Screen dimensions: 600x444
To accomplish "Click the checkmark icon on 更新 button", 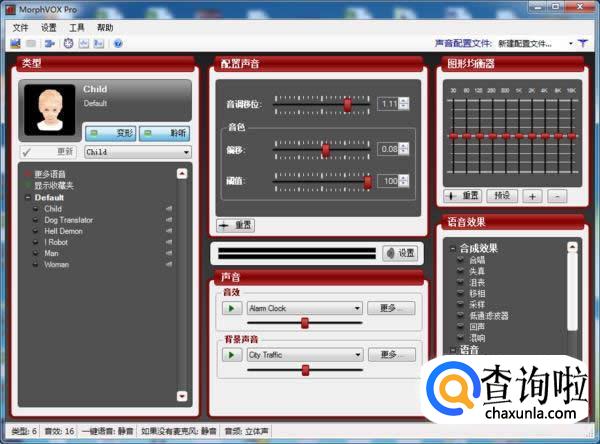I will [x=26, y=152].
